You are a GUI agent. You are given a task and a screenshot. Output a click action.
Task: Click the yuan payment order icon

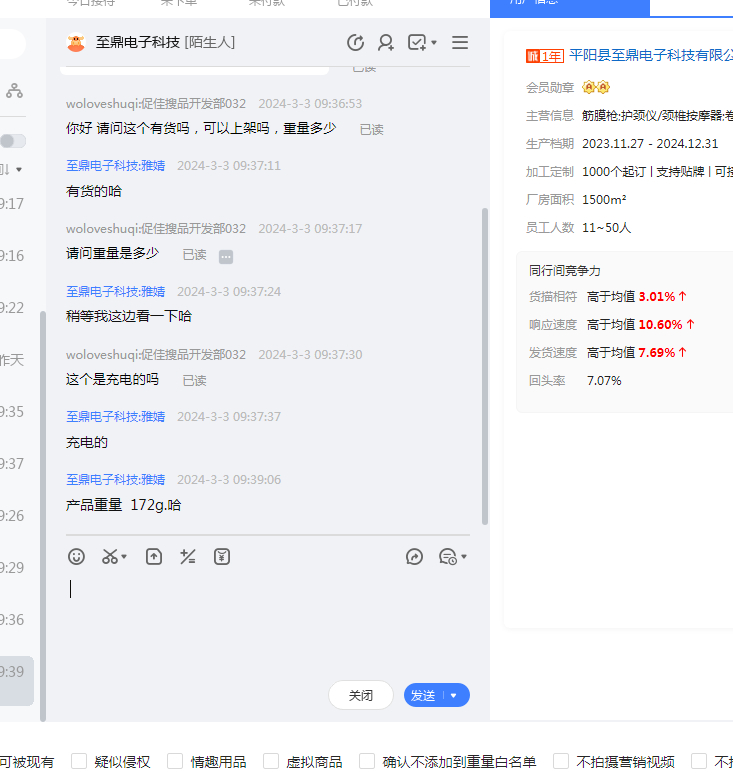pyautogui.click(x=222, y=557)
